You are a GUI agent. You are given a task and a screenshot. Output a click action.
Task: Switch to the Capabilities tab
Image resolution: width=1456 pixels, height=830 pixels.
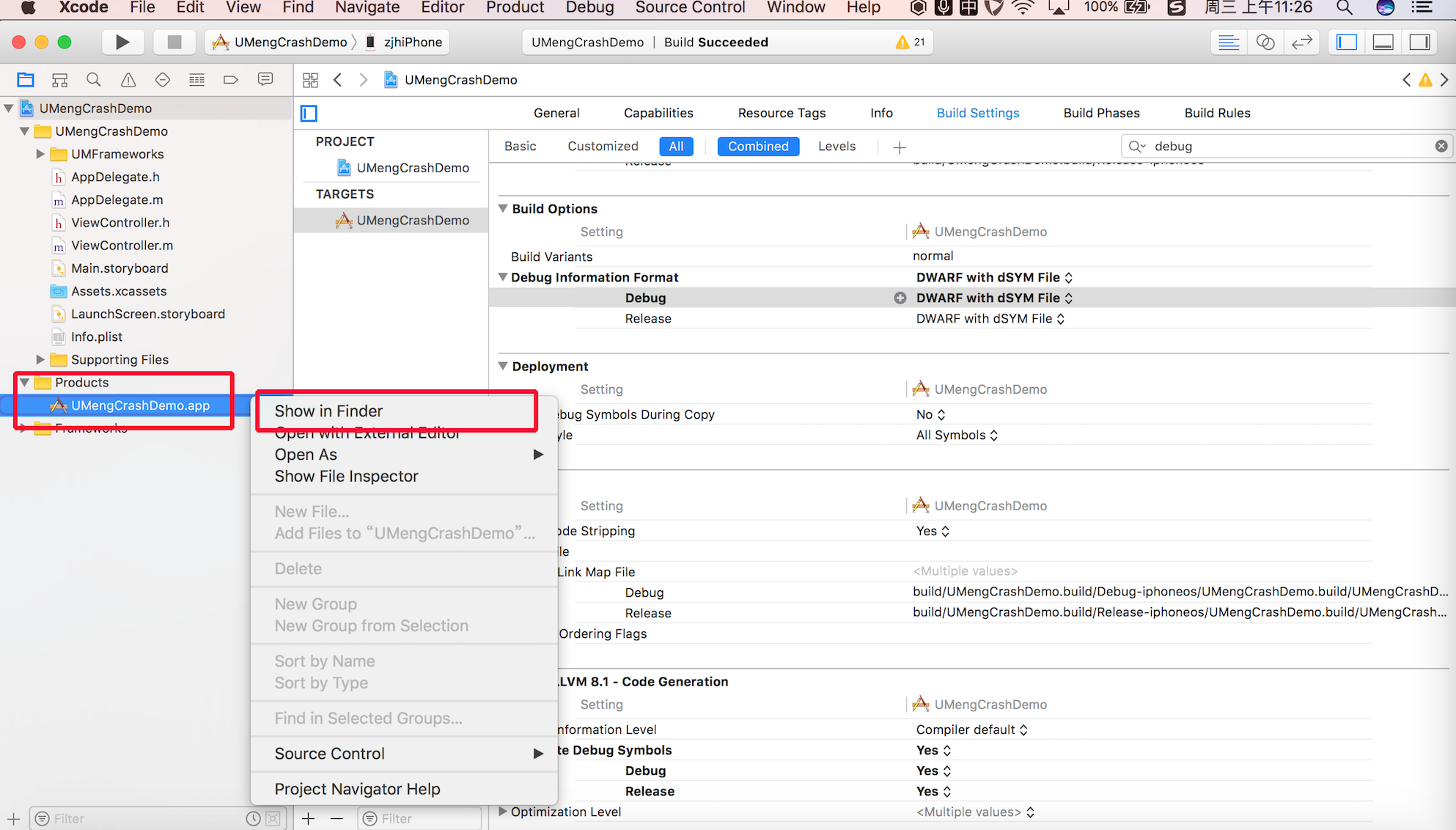[658, 113]
